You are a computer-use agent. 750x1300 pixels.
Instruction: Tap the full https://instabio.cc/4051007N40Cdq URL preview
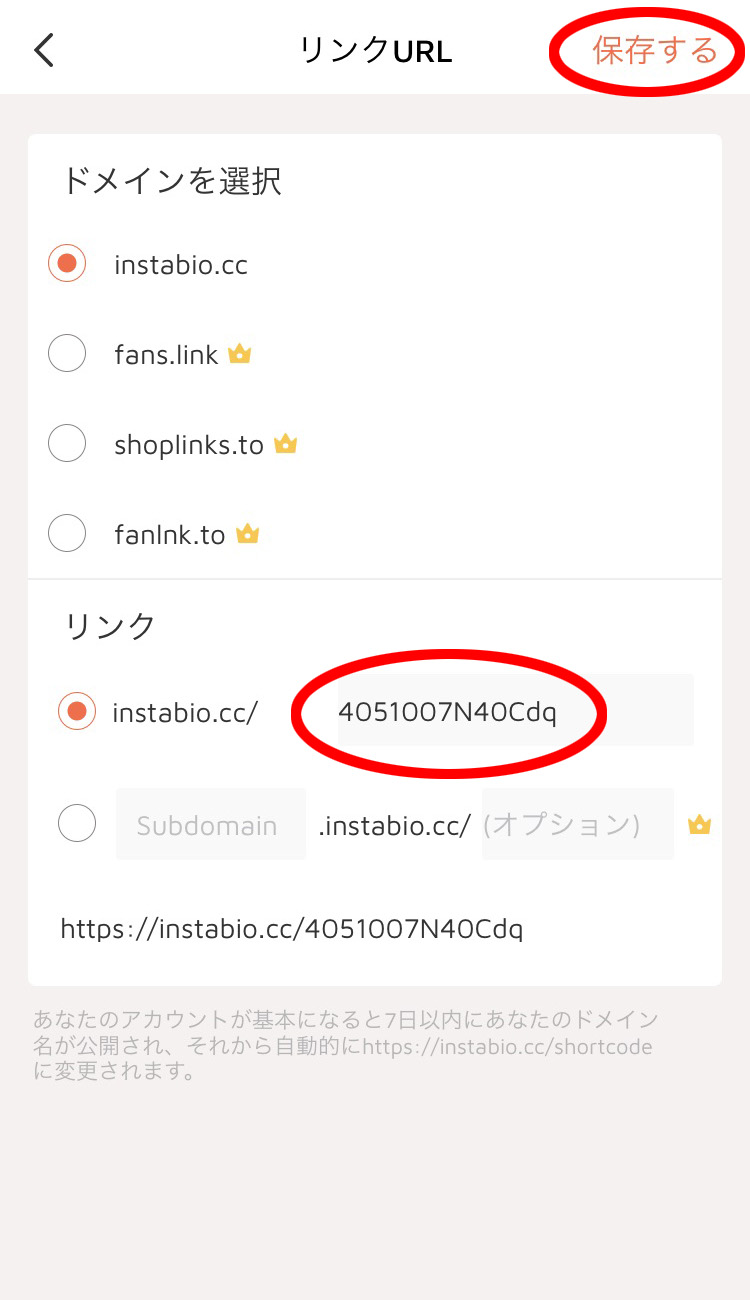pyautogui.click(x=291, y=929)
